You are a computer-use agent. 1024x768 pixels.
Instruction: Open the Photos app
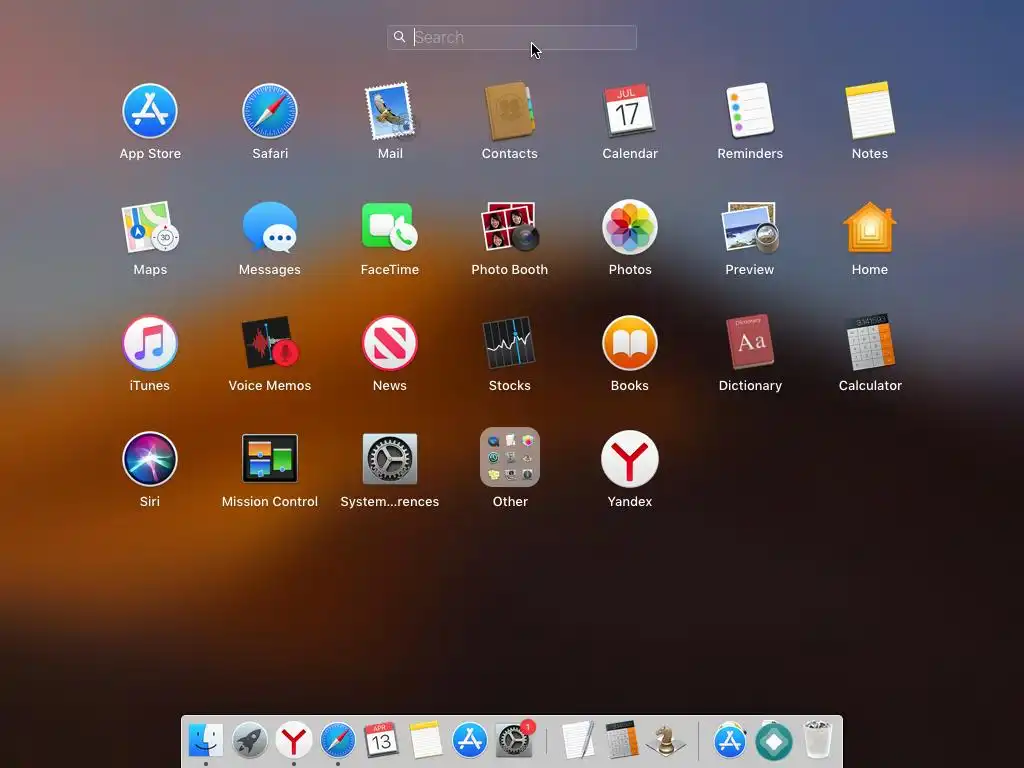click(630, 227)
